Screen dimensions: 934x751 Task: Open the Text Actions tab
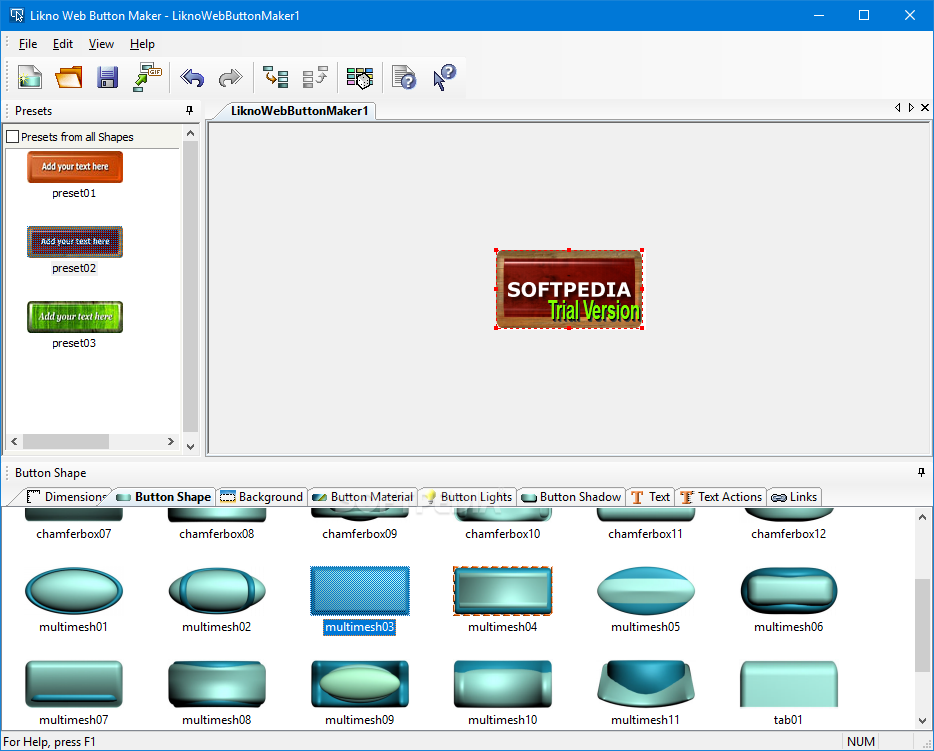(720, 497)
